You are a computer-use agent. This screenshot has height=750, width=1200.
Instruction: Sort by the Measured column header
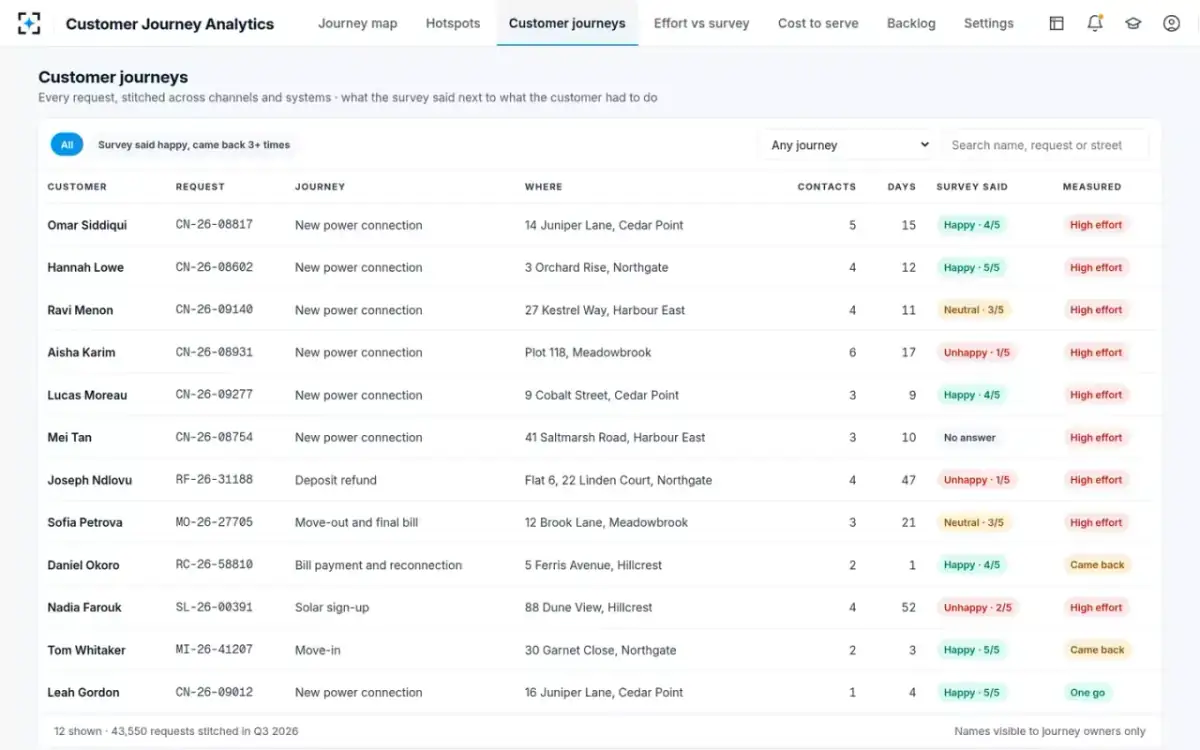[1092, 187]
